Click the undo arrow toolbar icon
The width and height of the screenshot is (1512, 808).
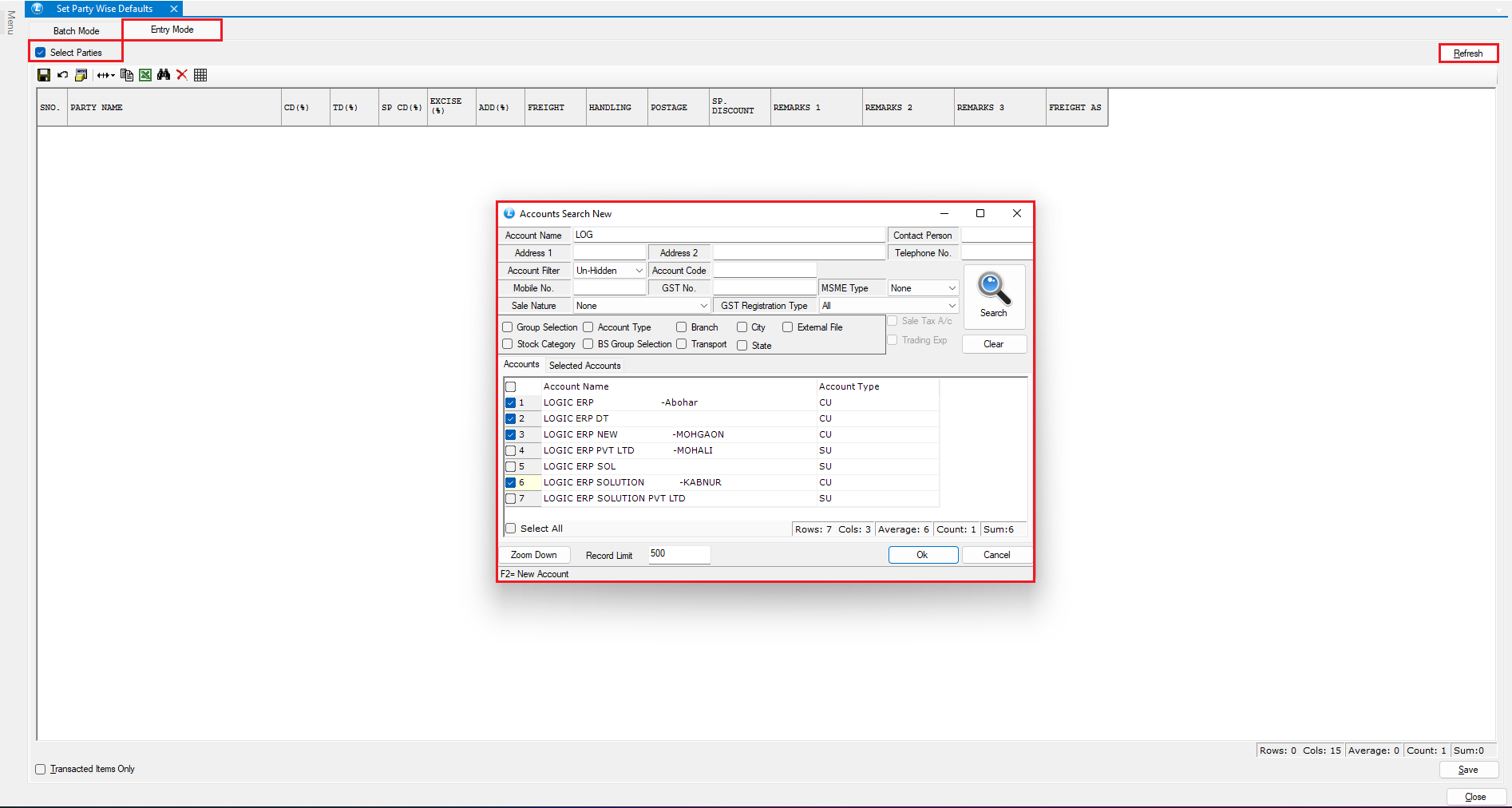pyautogui.click(x=62, y=75)
